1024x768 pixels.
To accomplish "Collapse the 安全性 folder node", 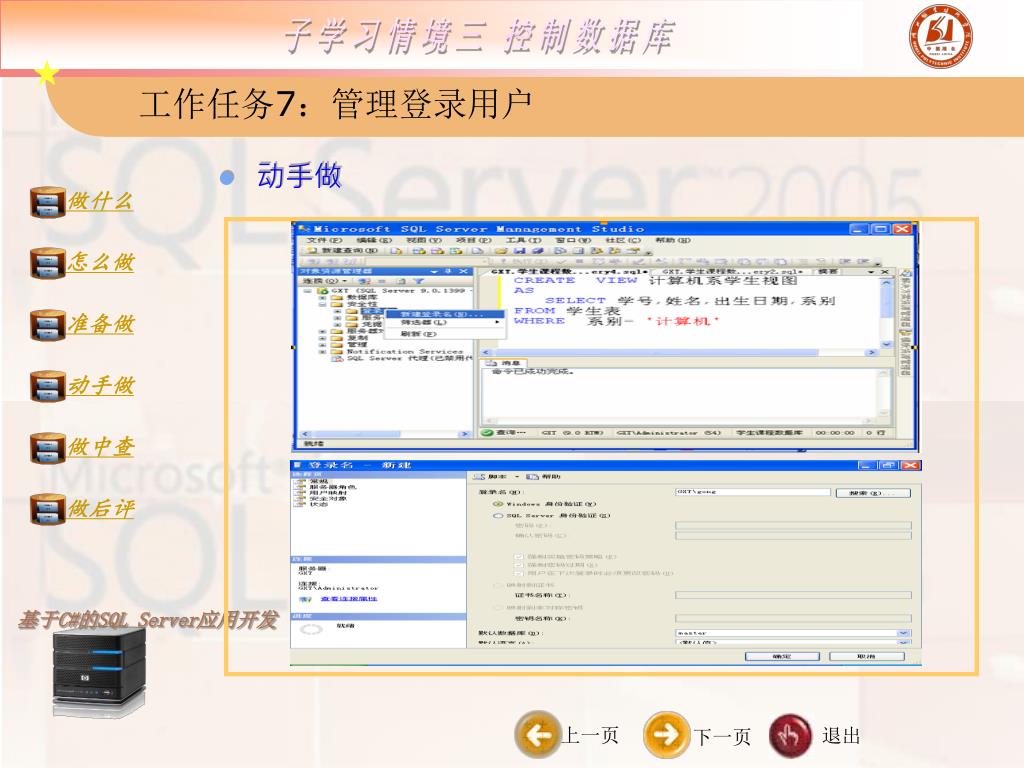I will [x=323, y=304].
